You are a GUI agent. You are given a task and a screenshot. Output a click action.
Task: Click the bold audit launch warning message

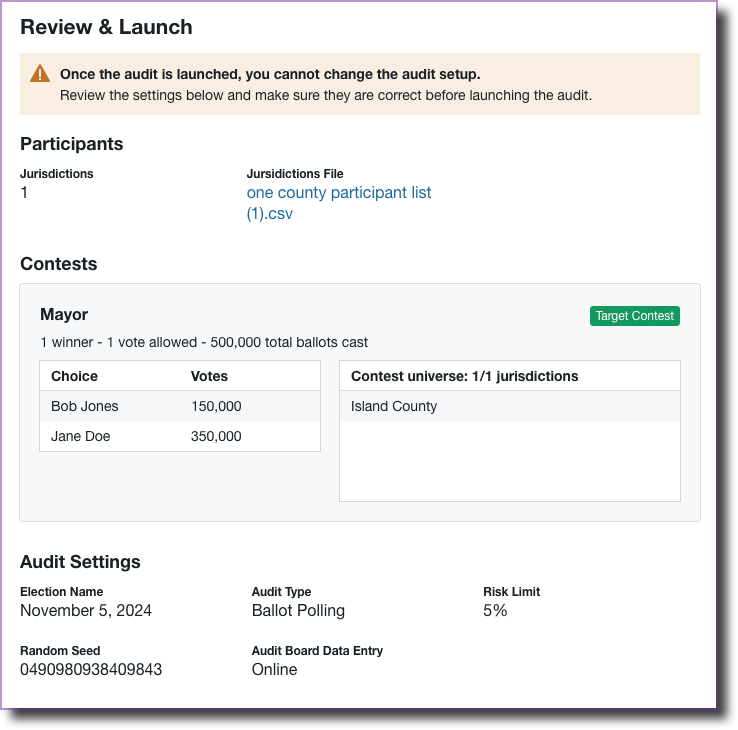(270, 74)
